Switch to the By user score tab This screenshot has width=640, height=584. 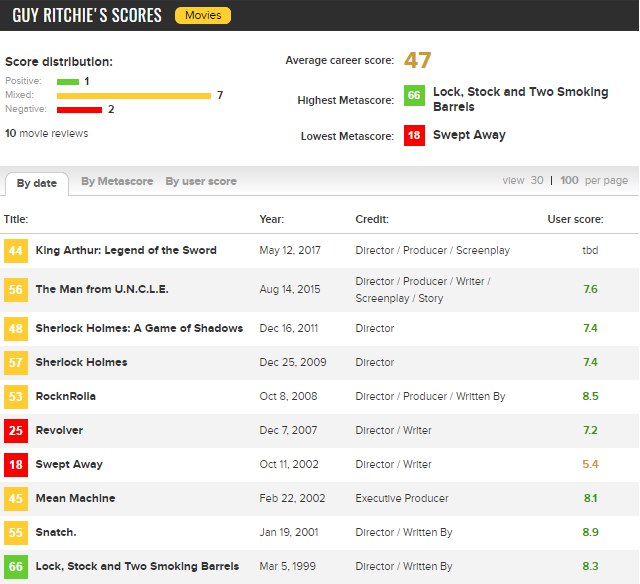point(201,181)
